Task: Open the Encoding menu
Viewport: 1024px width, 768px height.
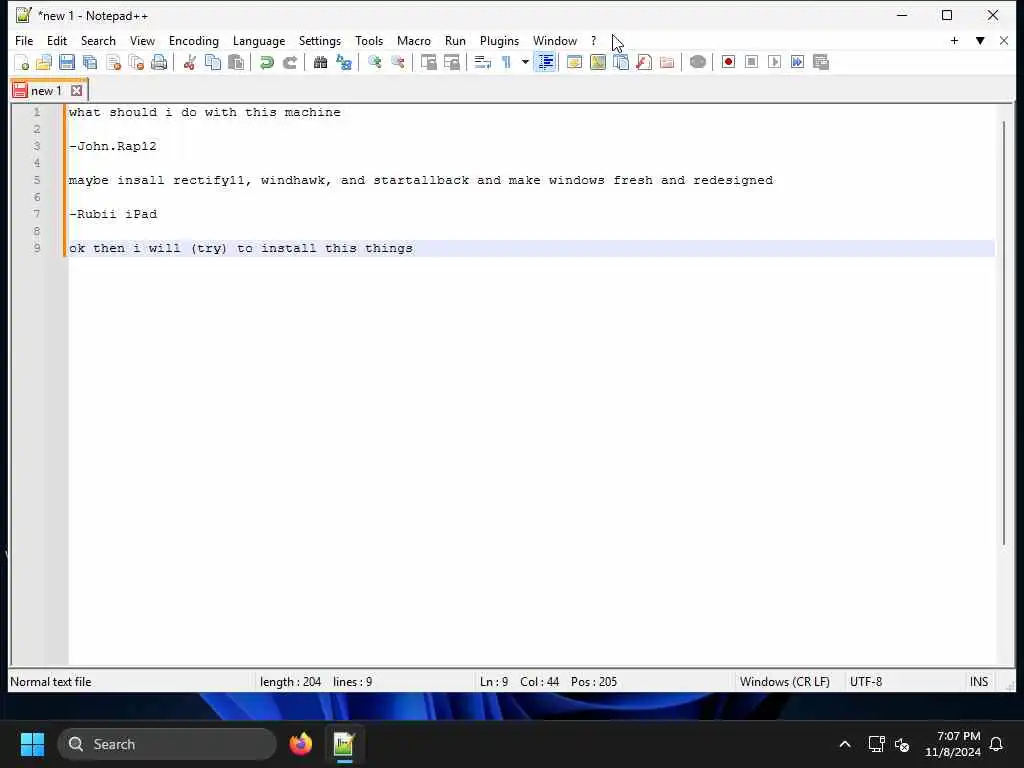Action: click(x=193, y=40)
